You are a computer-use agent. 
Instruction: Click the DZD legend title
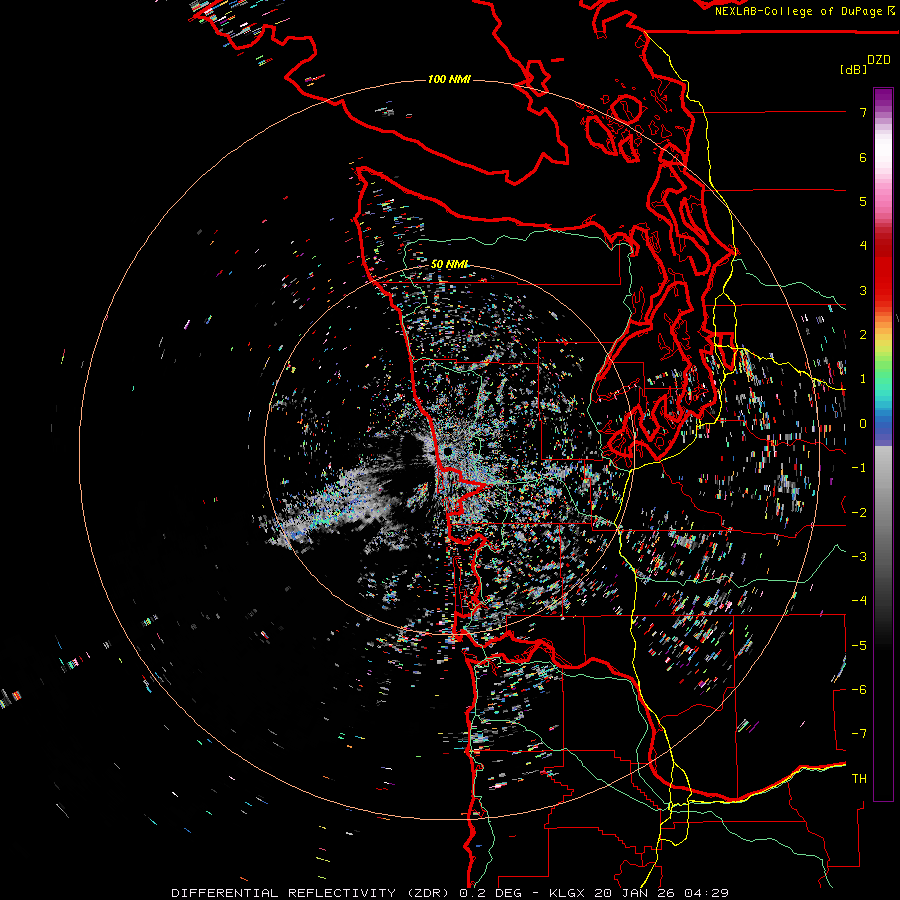pyautogui.click(x=879, y=60)
